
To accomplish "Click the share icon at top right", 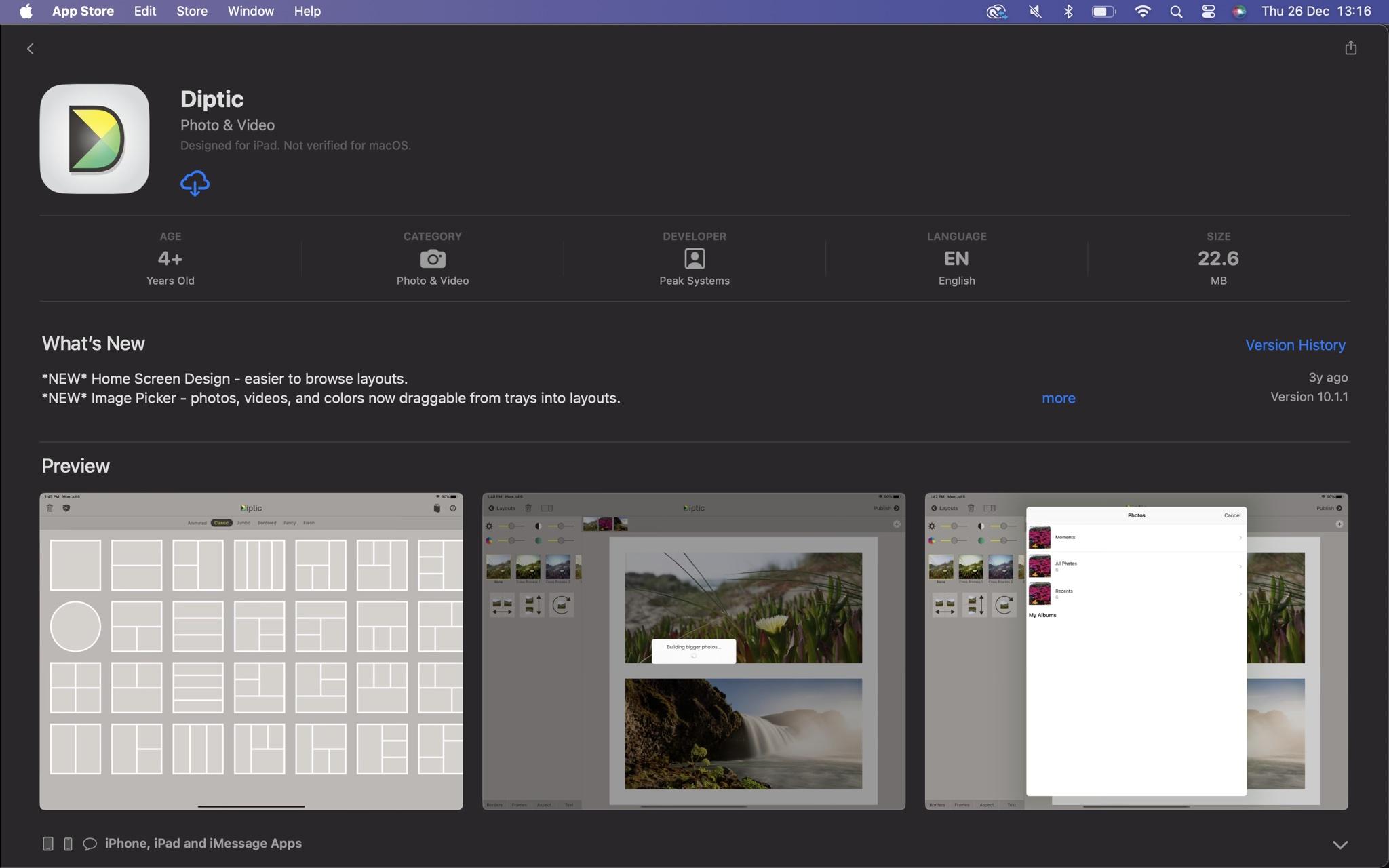I will pos(1350,48).
